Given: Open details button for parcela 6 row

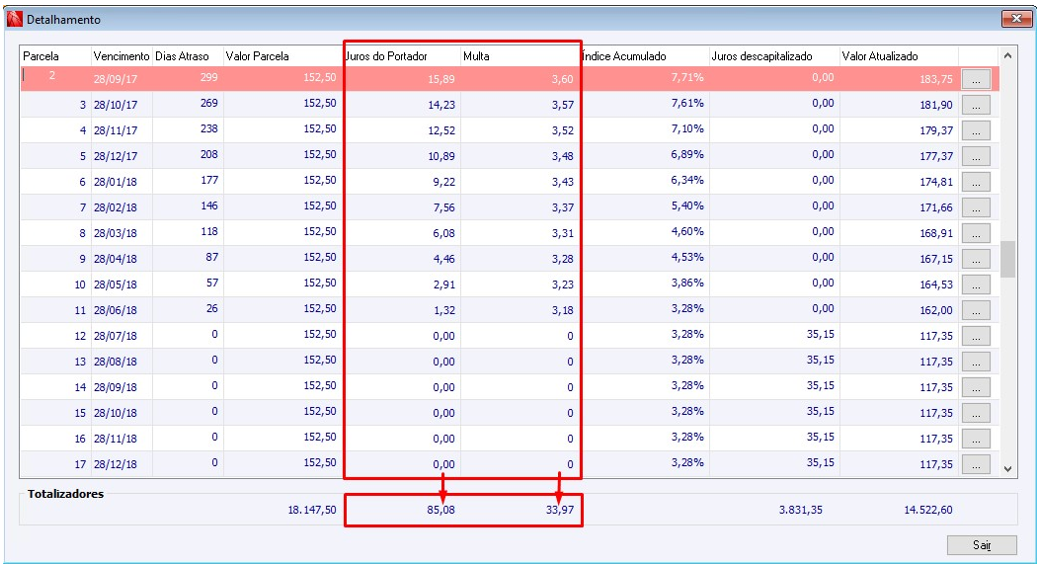Looking at the screenshot, I should point(976,182).
